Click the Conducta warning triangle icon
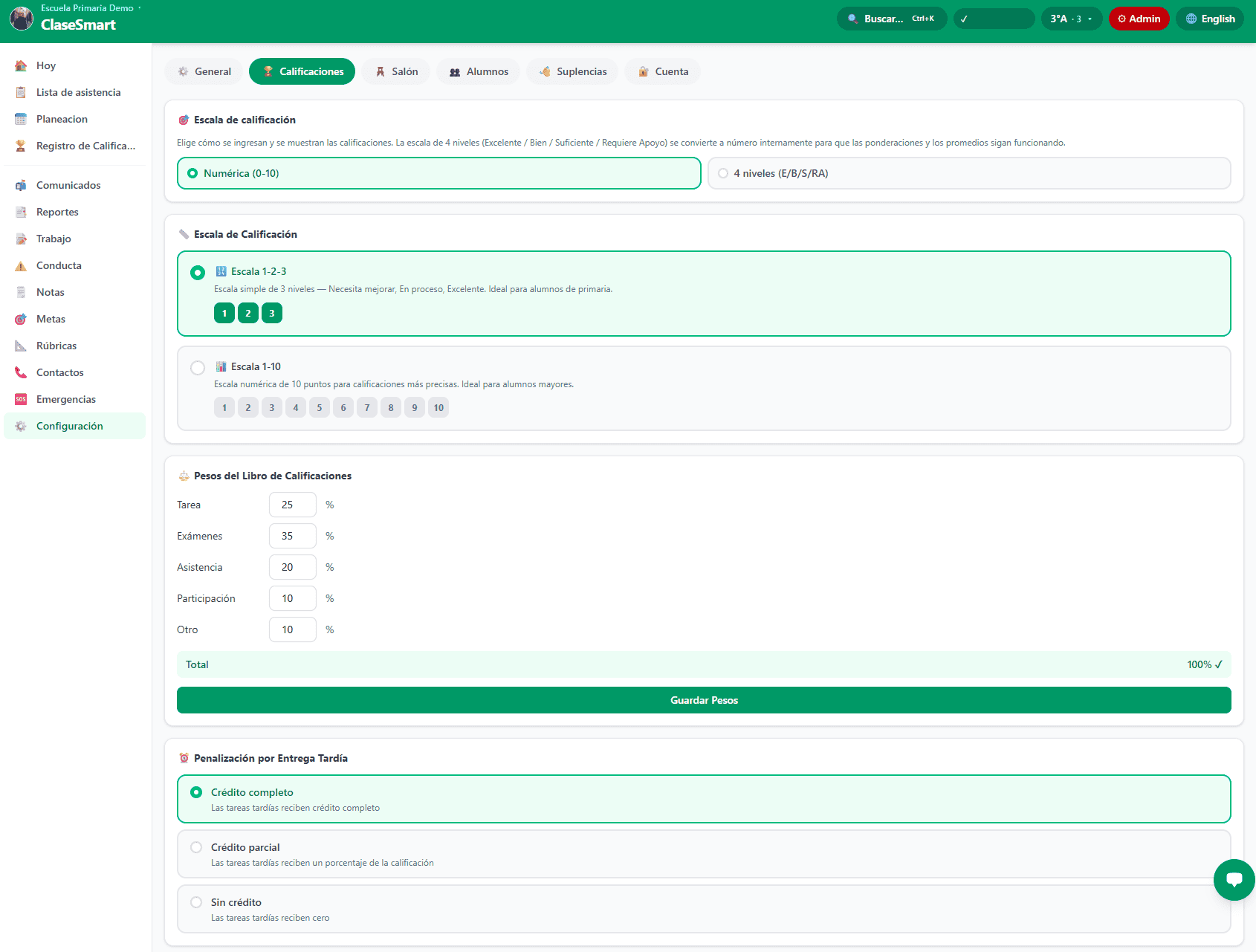The height and width of the screenshot is (952, 1256). [x=21, y=265]
